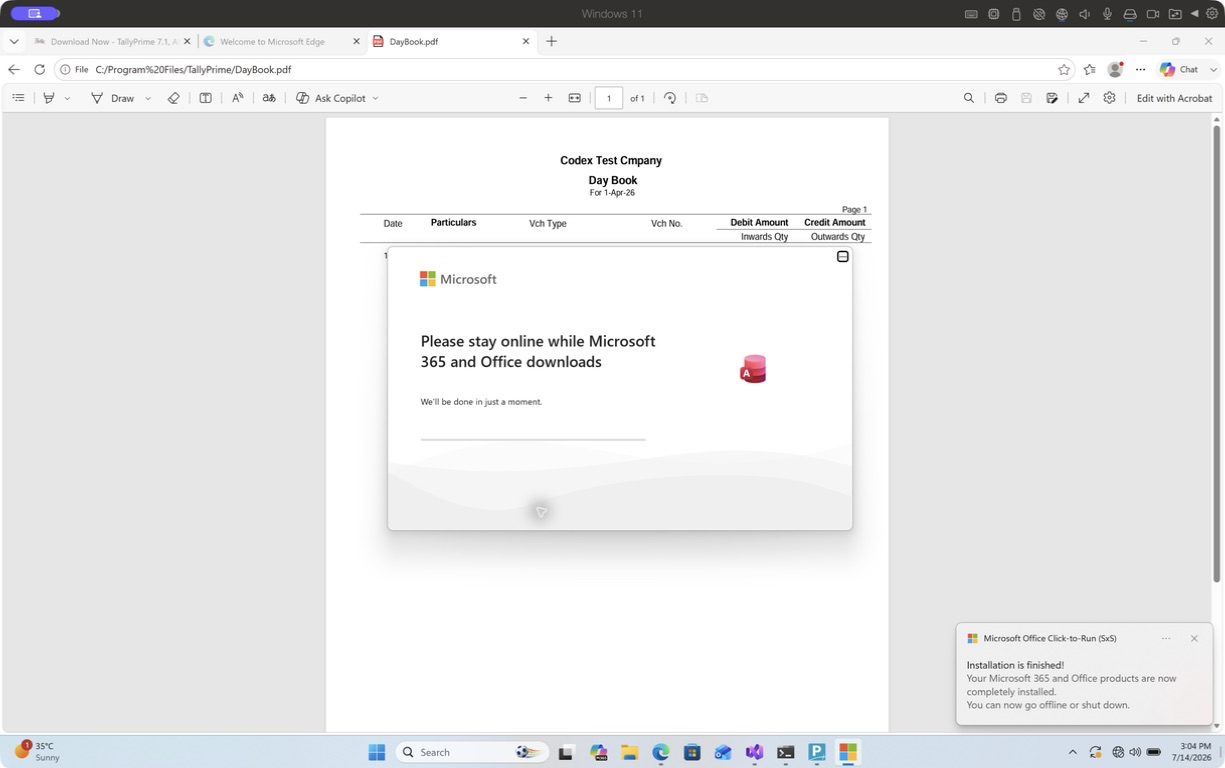Click the address bar file path
Image resolution: width=1225 pixels, height=768 pixels.
[193, 70]
